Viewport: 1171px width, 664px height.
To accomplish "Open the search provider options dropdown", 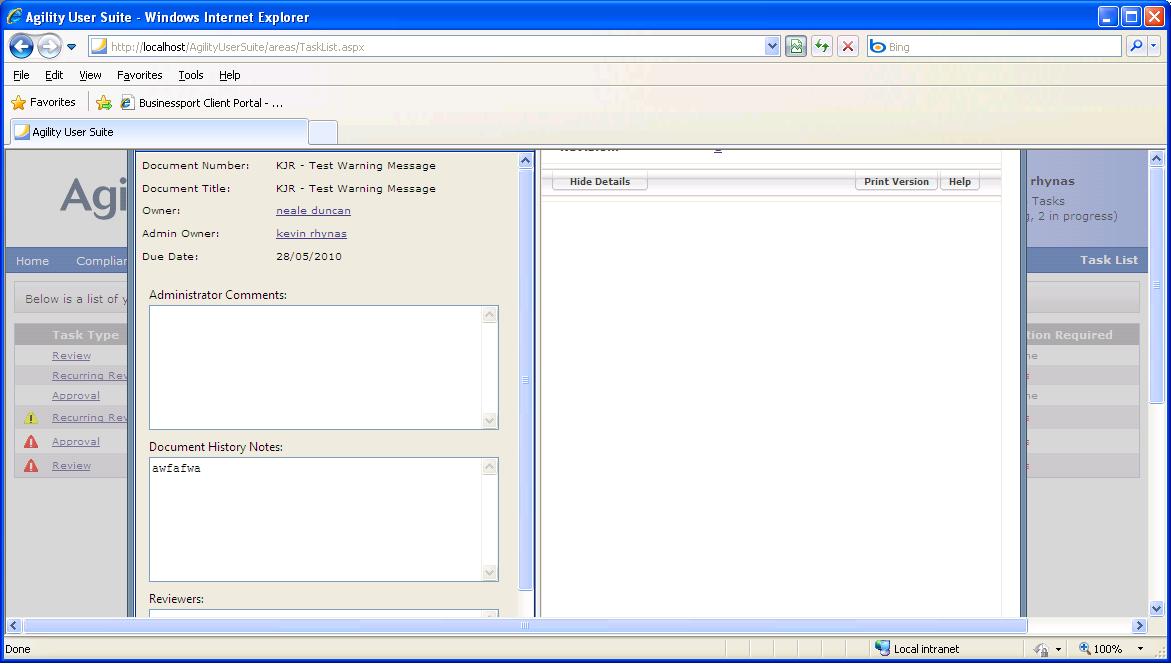I will [x=1154, y=46].
